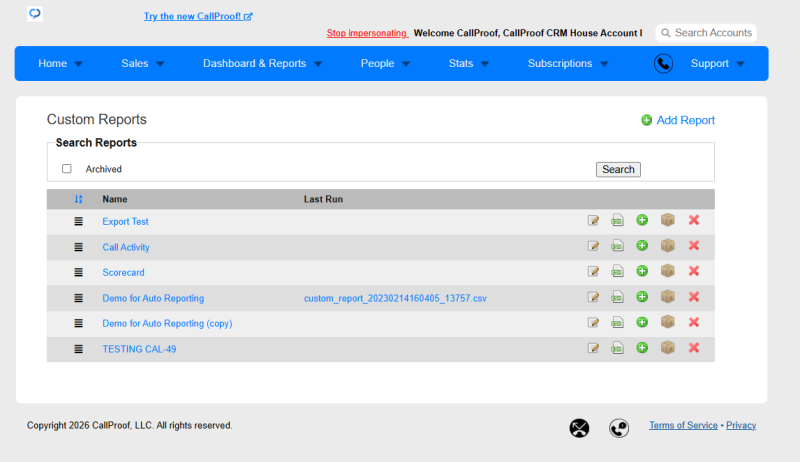Click Stop impersonating link
800x462 pixels.
click(x=367, y=33)
